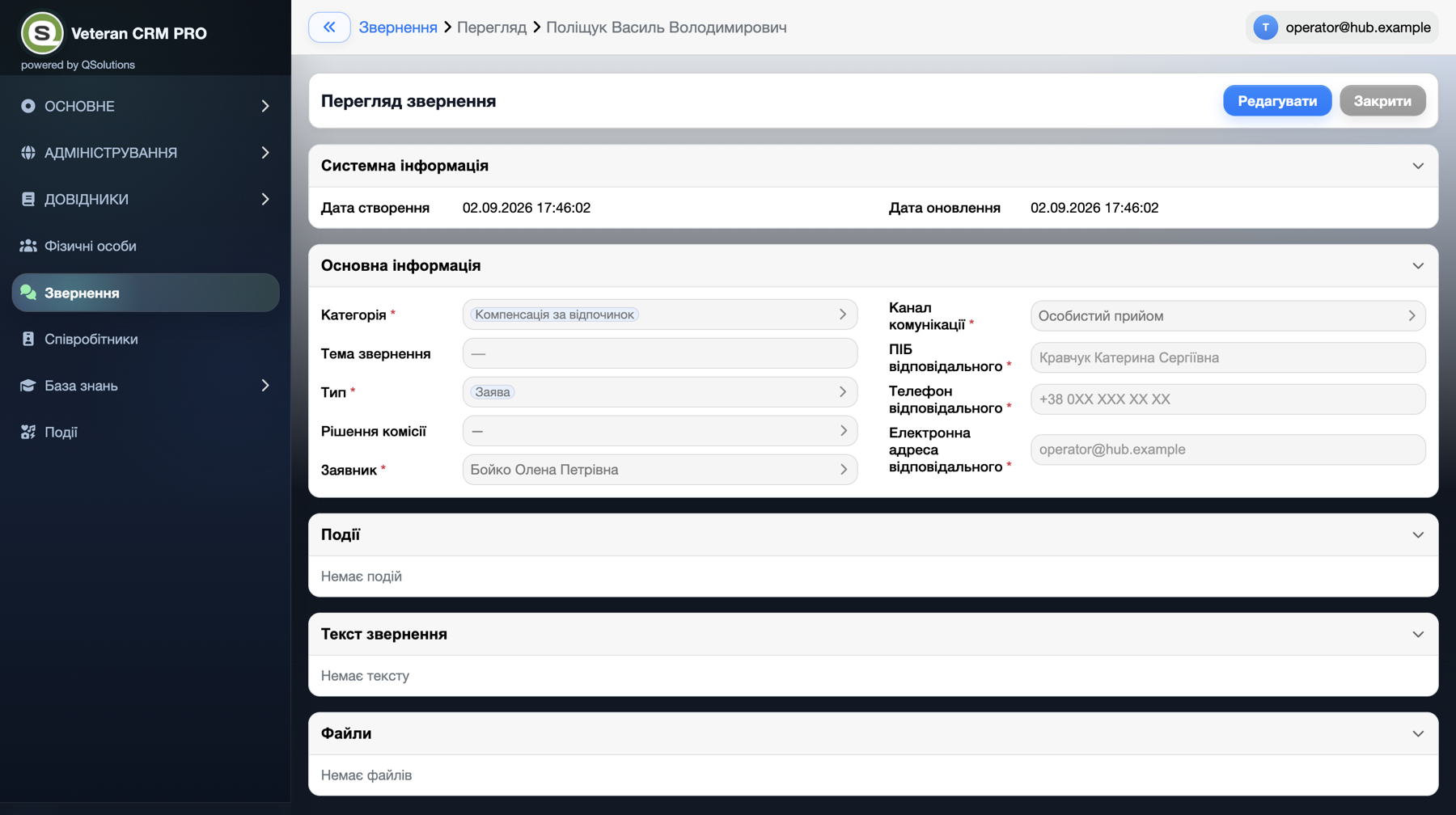Expand the База знань menu chevron
The height and width of the screenshot is (815, 1456).
(x=265, y=386)
